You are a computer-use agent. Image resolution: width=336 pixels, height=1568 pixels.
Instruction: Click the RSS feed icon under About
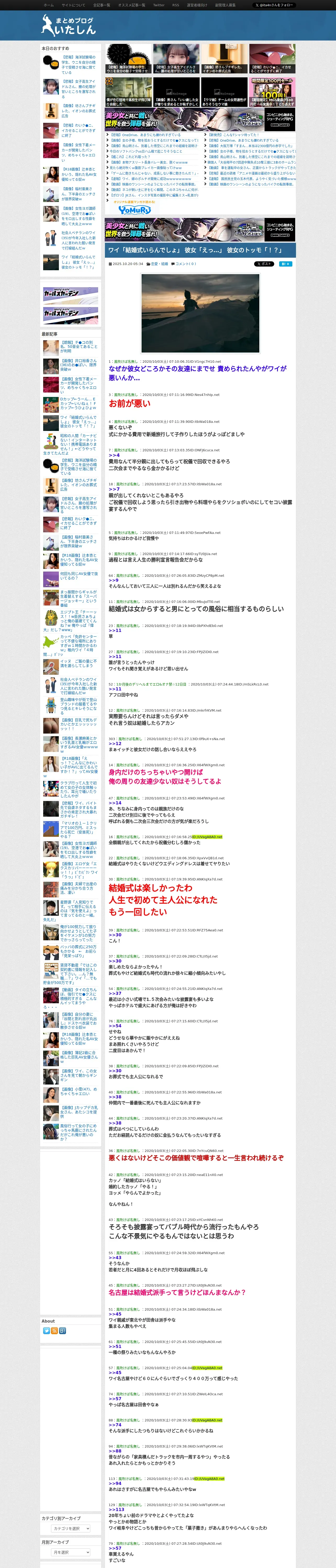(54, 1331)
